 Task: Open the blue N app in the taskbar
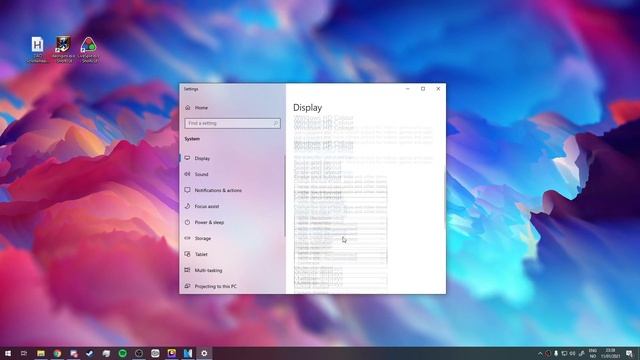click(188, 353)
